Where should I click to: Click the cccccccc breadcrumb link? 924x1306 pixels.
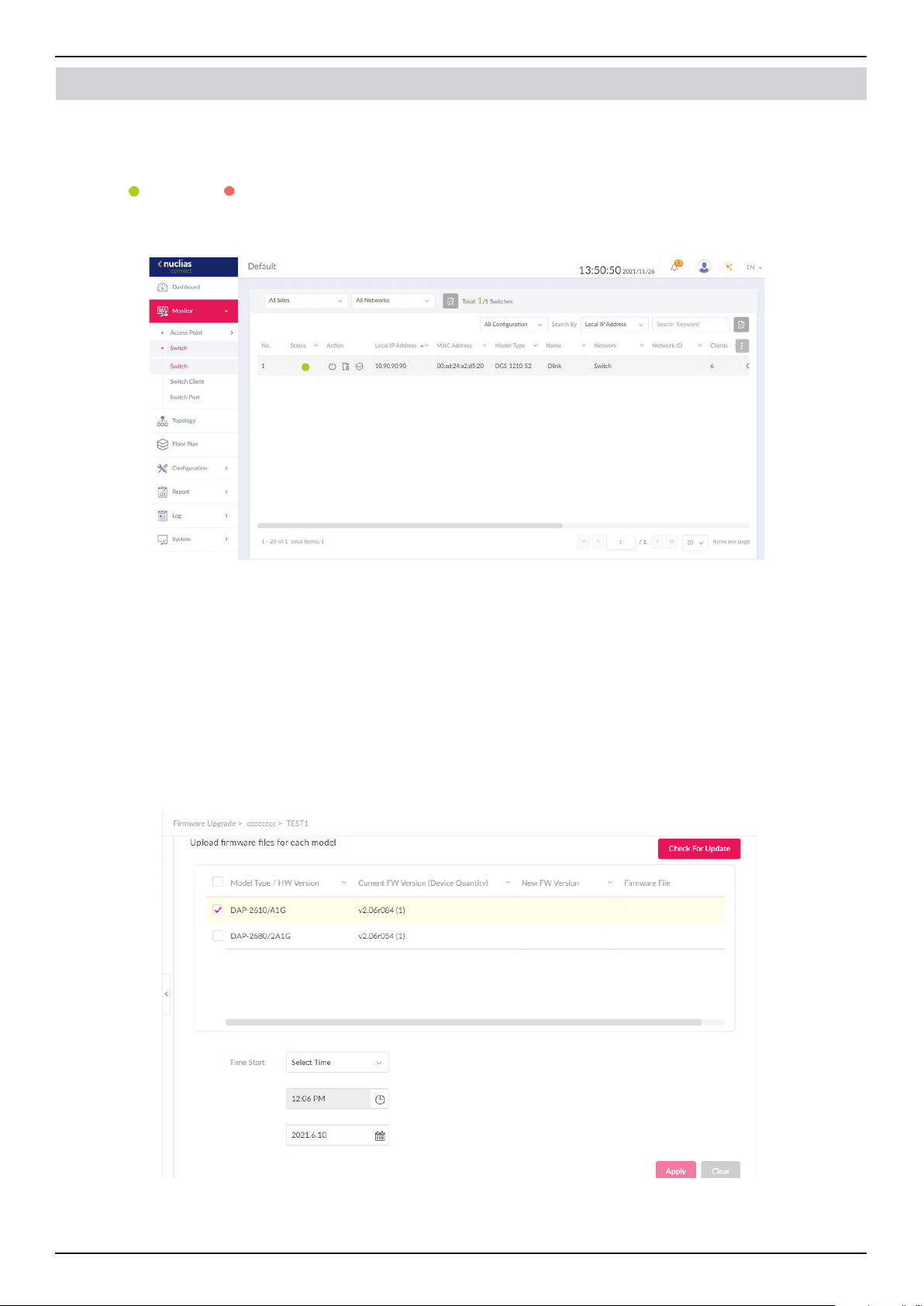[x=261, y=824]
